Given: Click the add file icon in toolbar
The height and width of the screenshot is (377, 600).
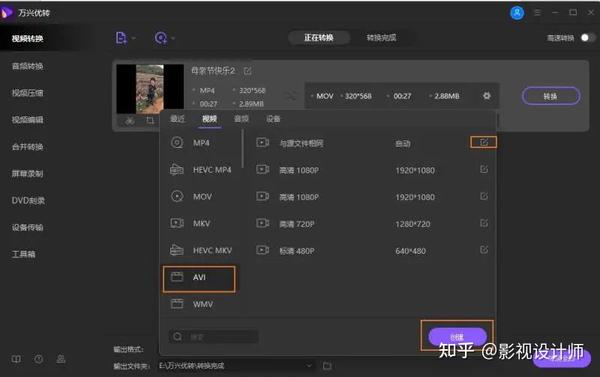Looking at the screenshot, I should (121, 38).
